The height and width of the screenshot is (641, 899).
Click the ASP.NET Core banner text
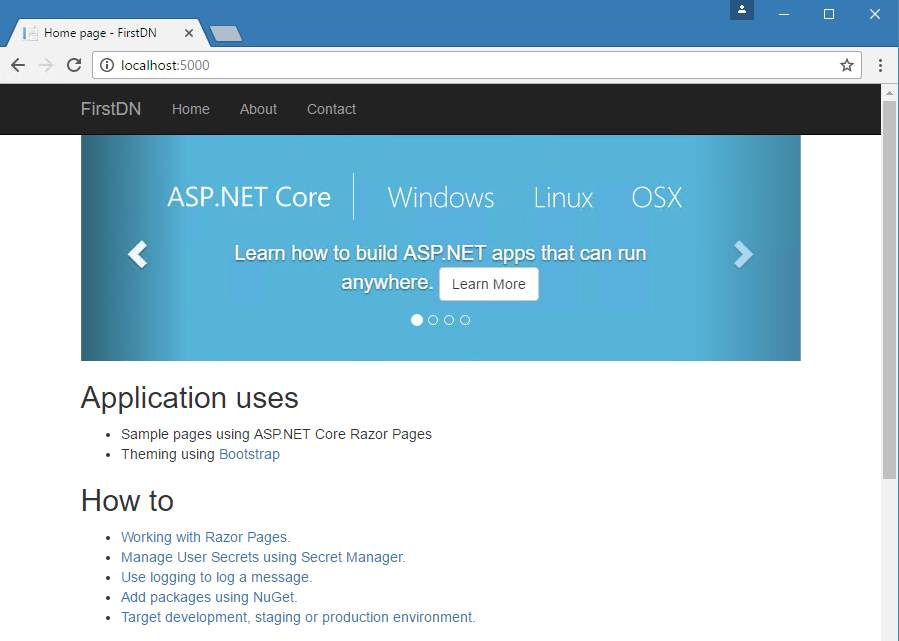click(x=249, y=197)
